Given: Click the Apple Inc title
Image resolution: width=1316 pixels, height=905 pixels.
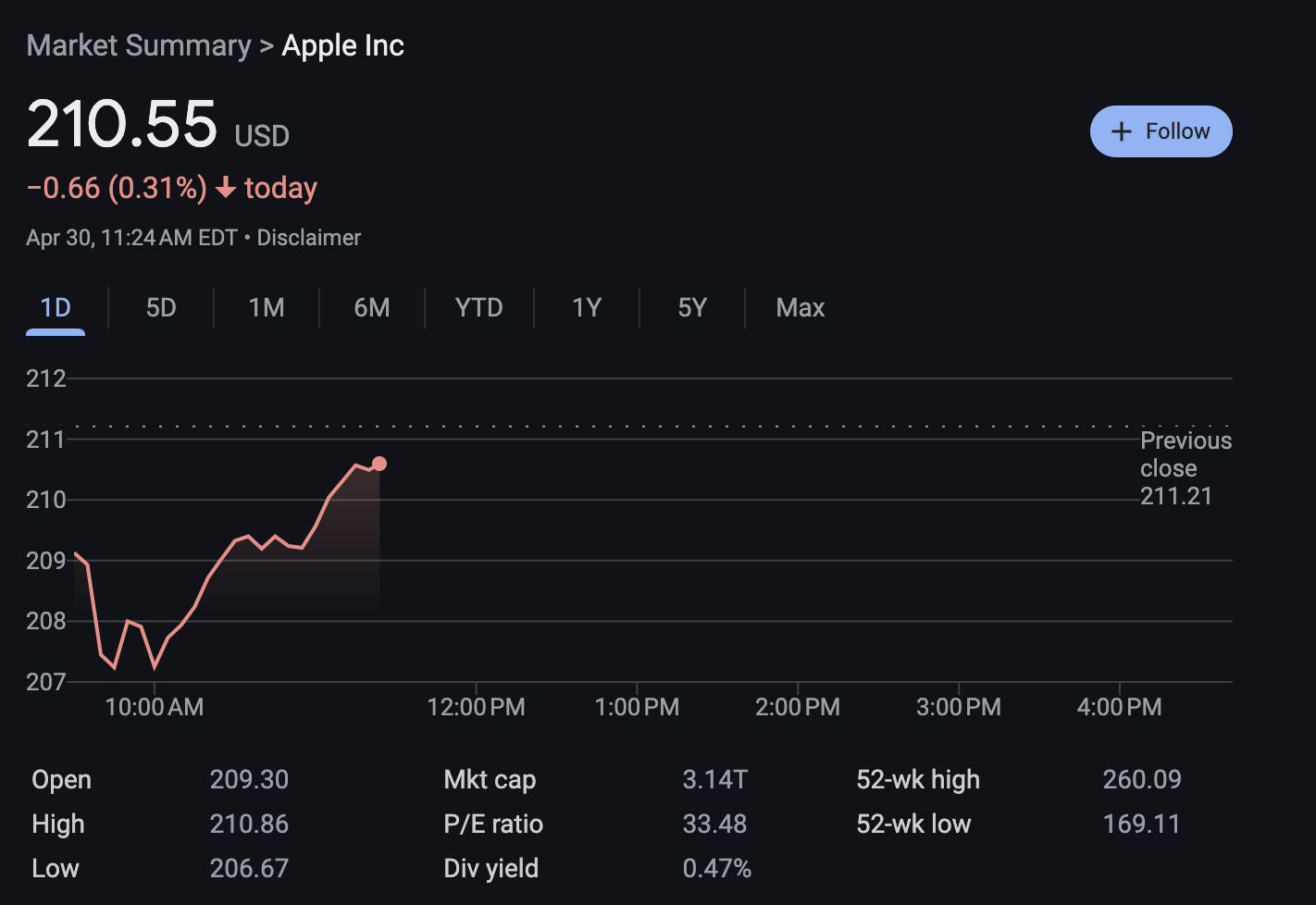Looking at the screenshot, I should (x=343, y=45).
